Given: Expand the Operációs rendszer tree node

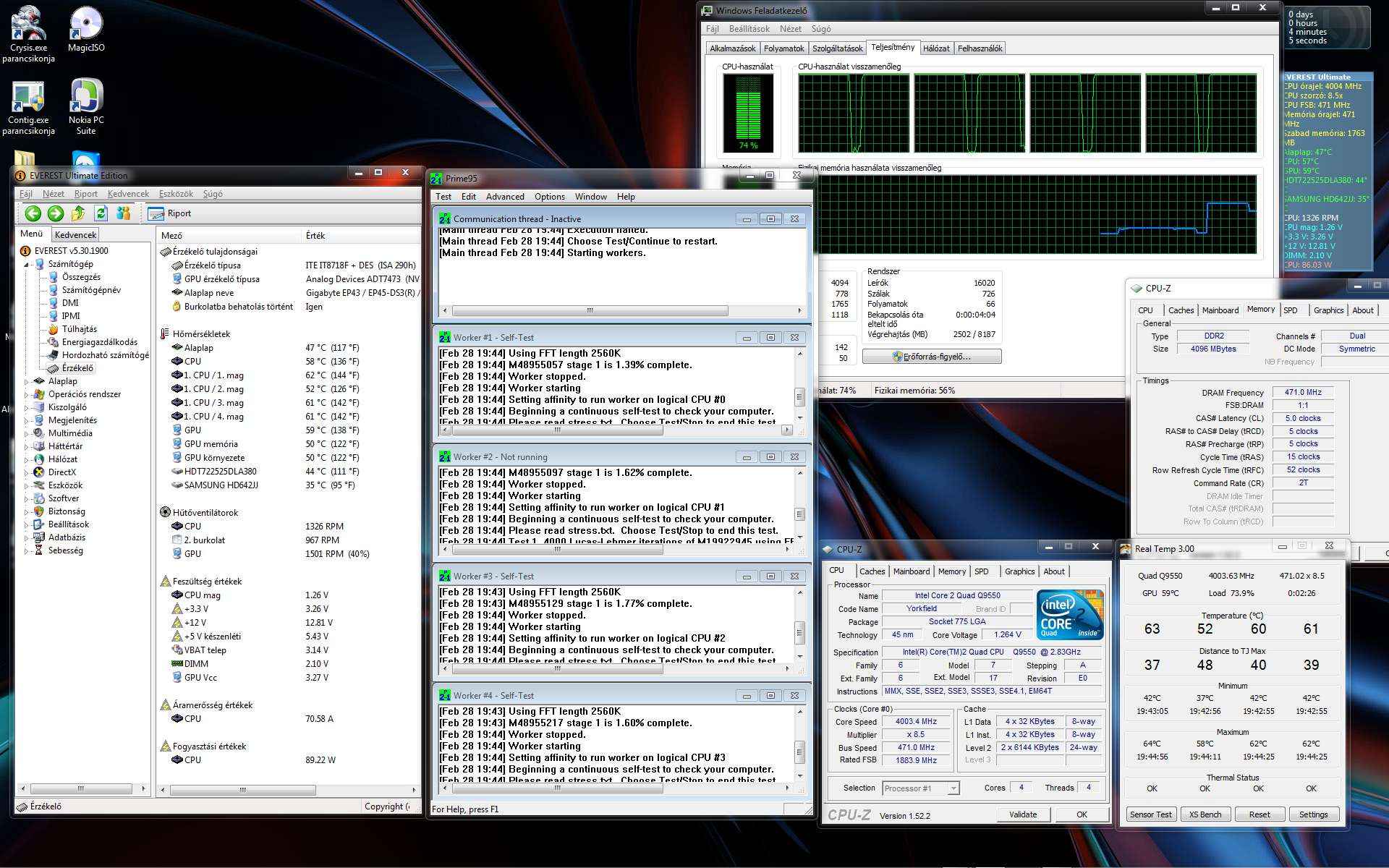Looking at the screenshot, I should click(x=27, y=394).
